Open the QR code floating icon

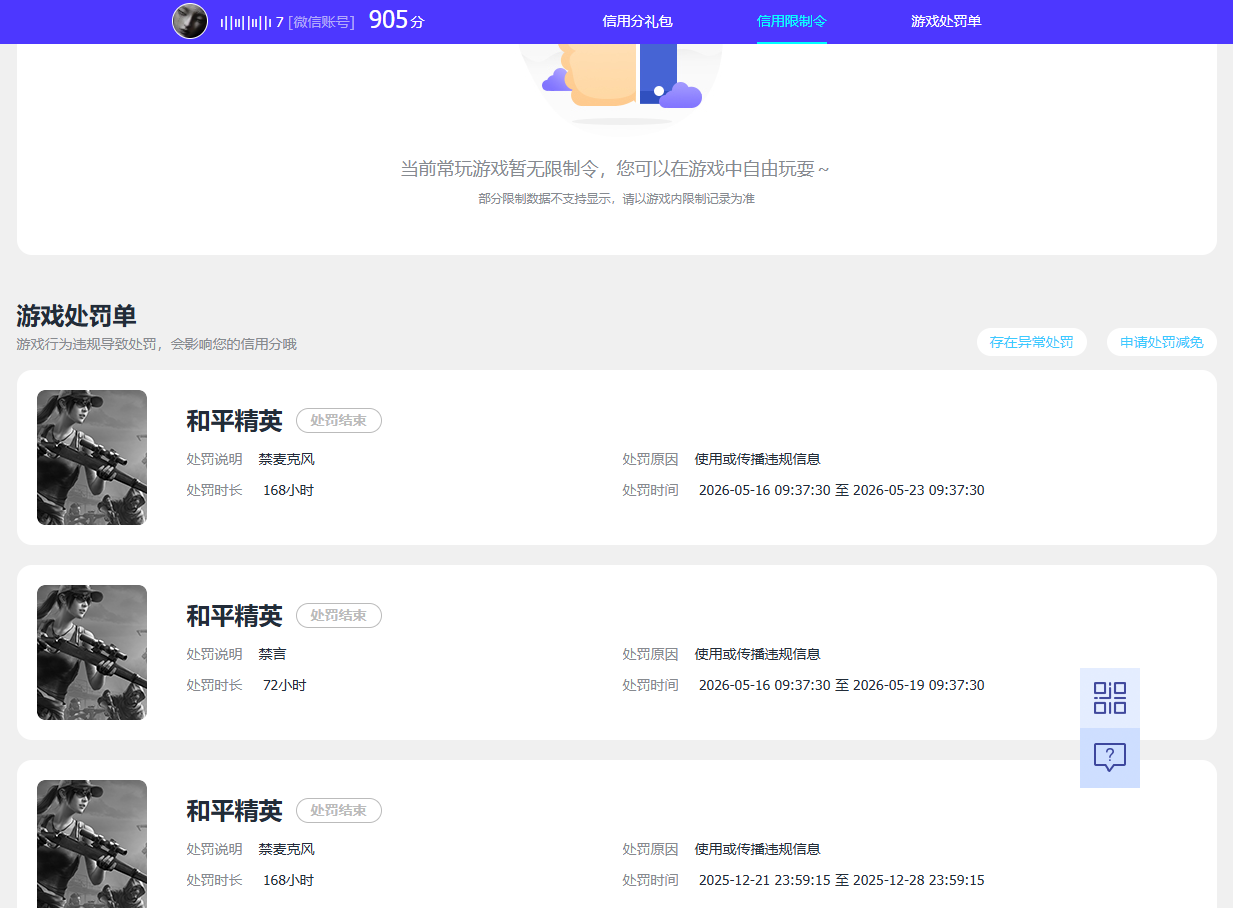point(1110,698)
